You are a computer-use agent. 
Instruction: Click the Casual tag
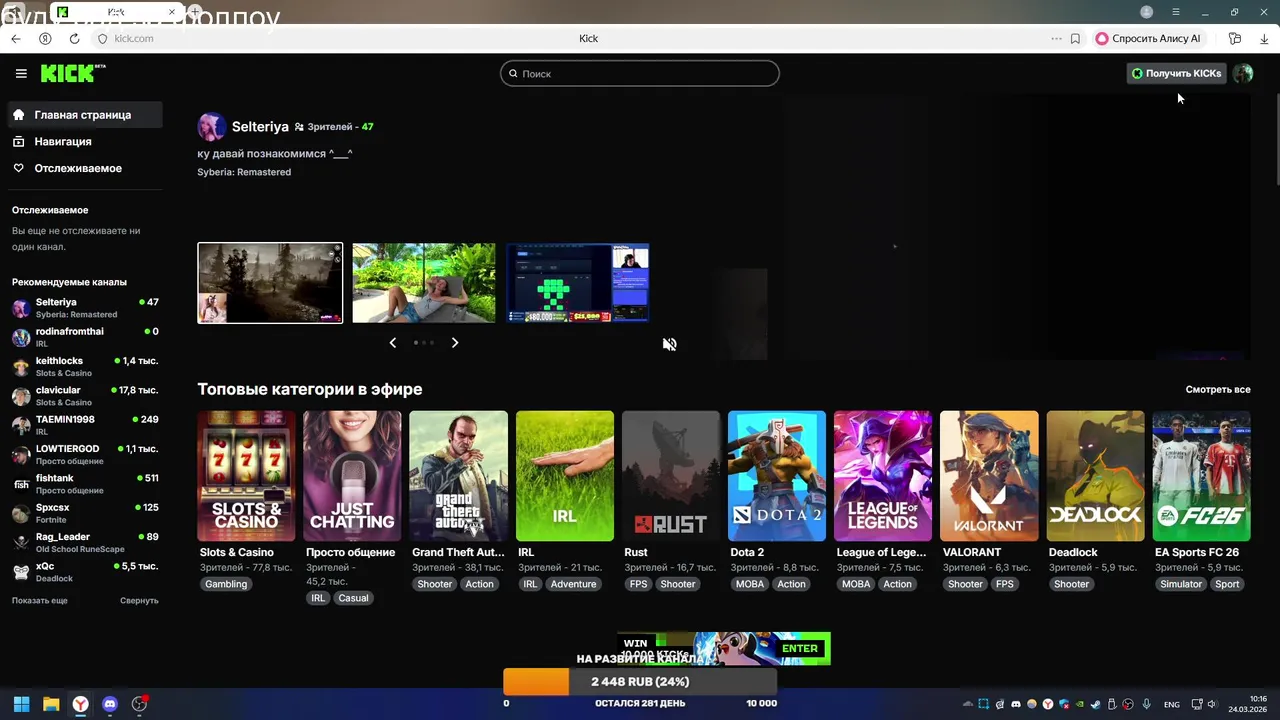point(353,598)
